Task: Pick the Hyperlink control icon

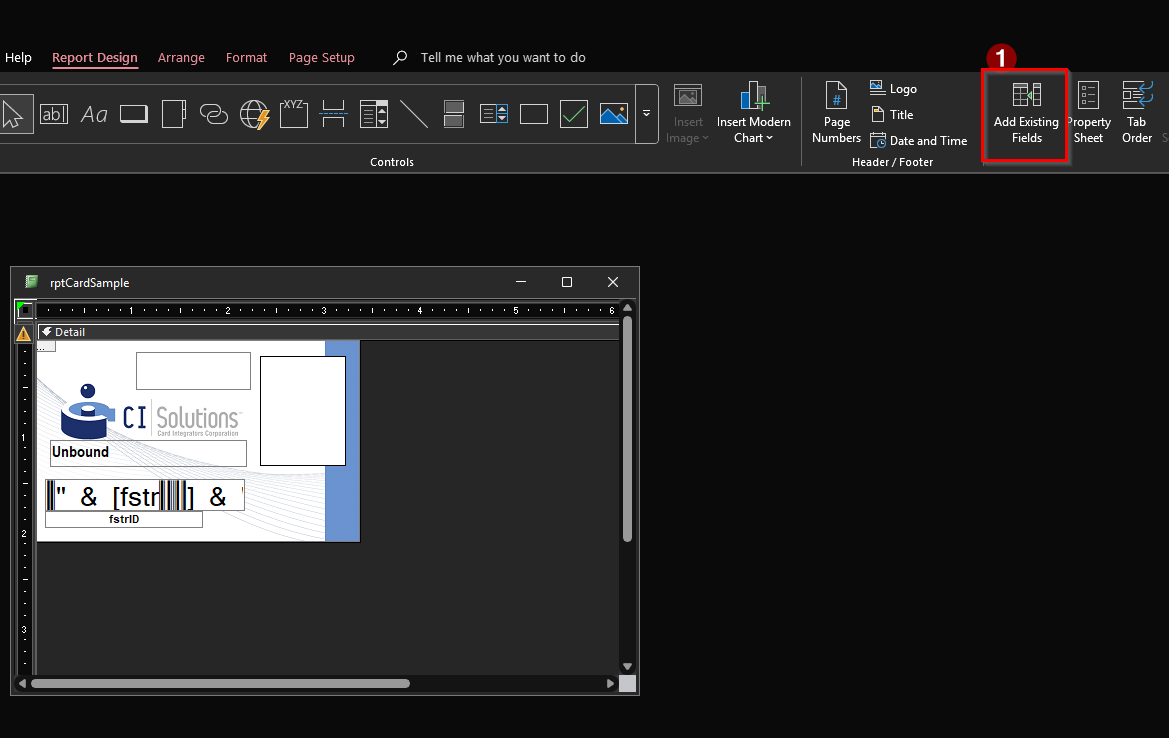Action: 214,114
